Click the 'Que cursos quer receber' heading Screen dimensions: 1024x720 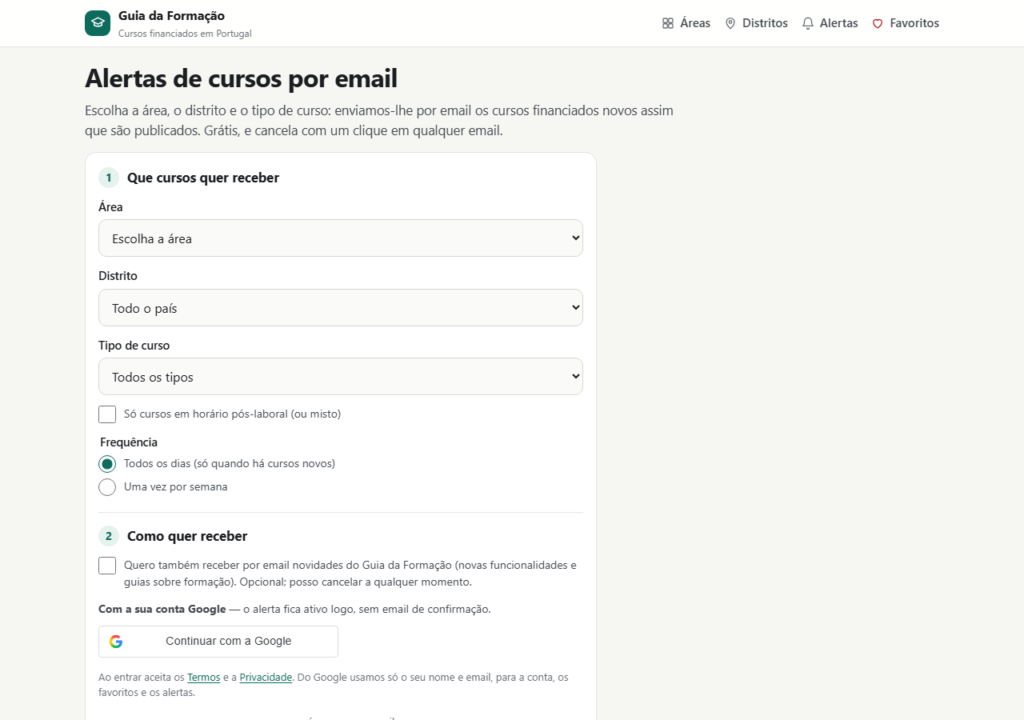(x=203, y=178)
